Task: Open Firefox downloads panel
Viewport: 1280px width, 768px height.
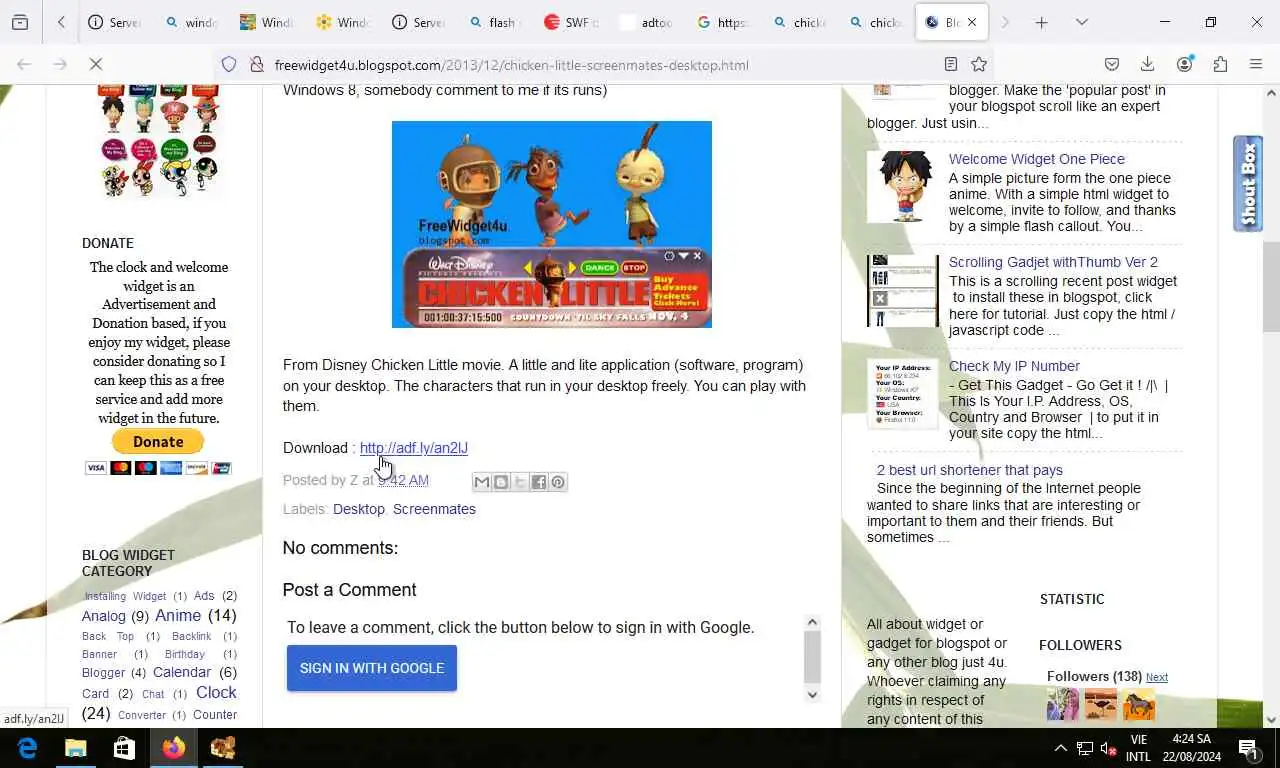Action: pyautogui.click(x=1147, y=64)
